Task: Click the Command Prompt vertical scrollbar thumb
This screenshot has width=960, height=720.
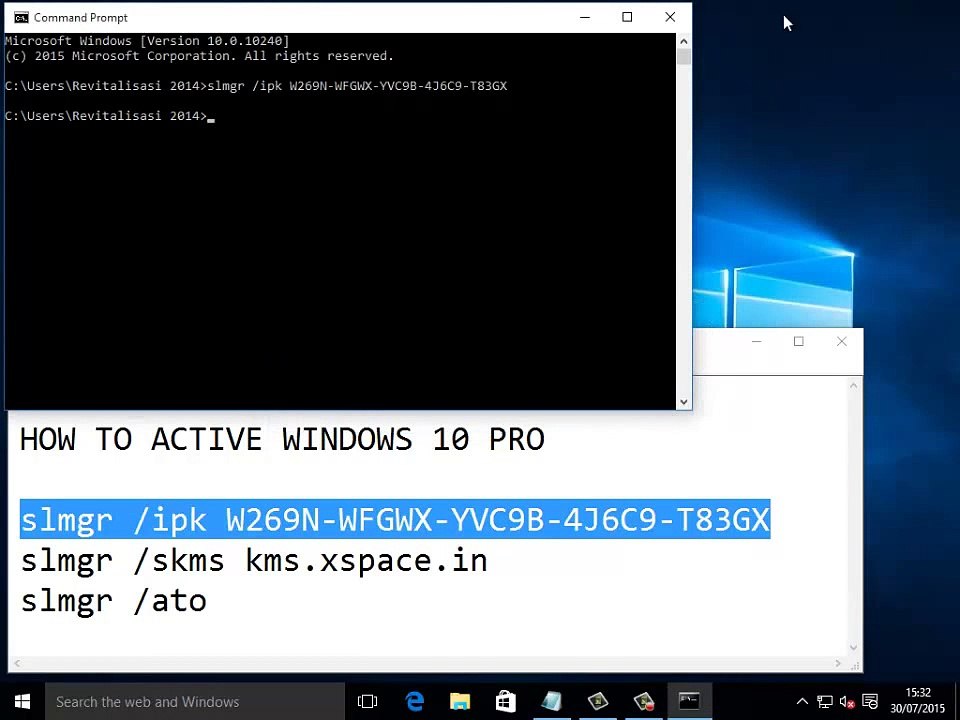Action: coord(684,57)
